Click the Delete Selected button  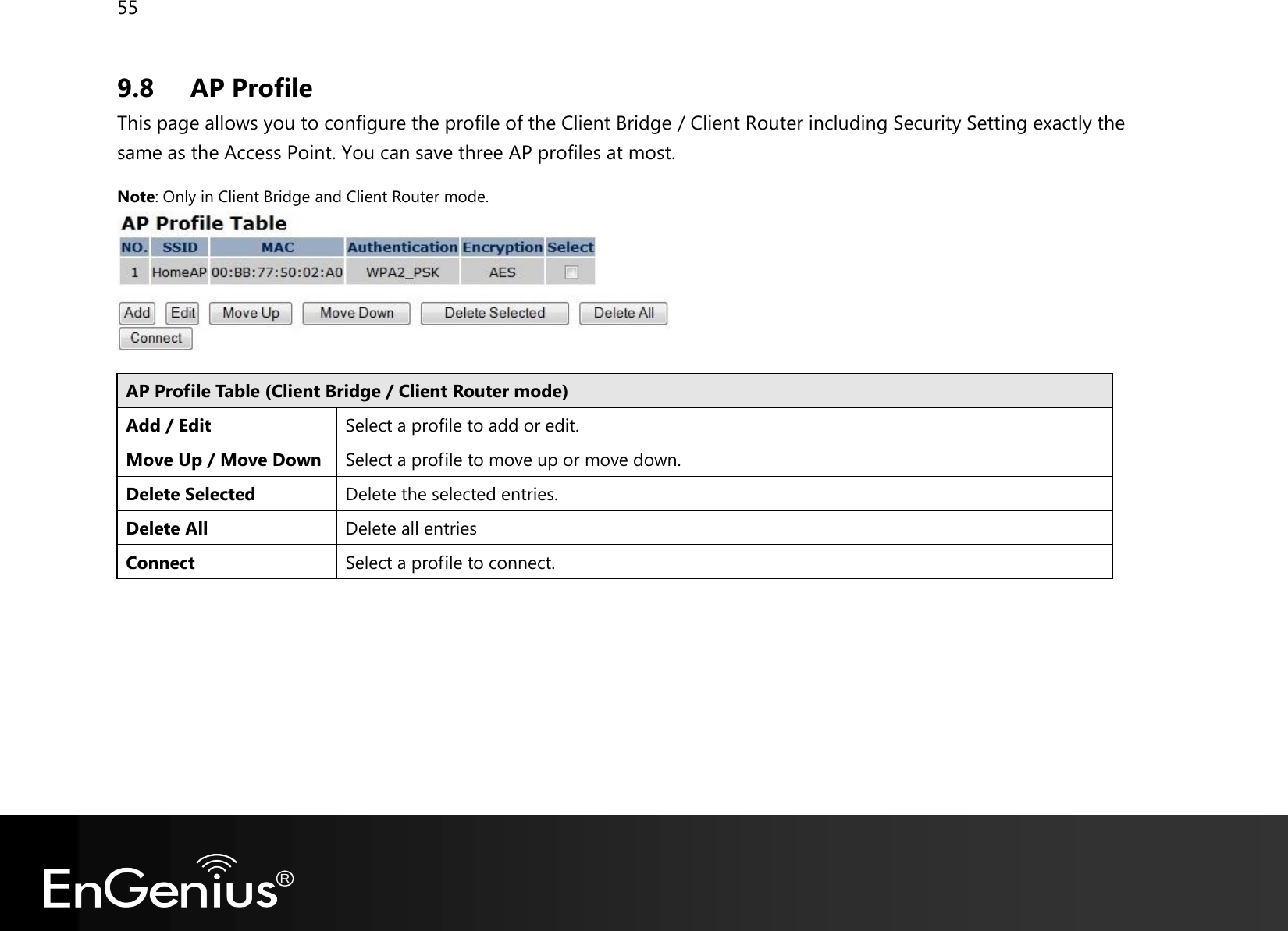tap(495, 314)
